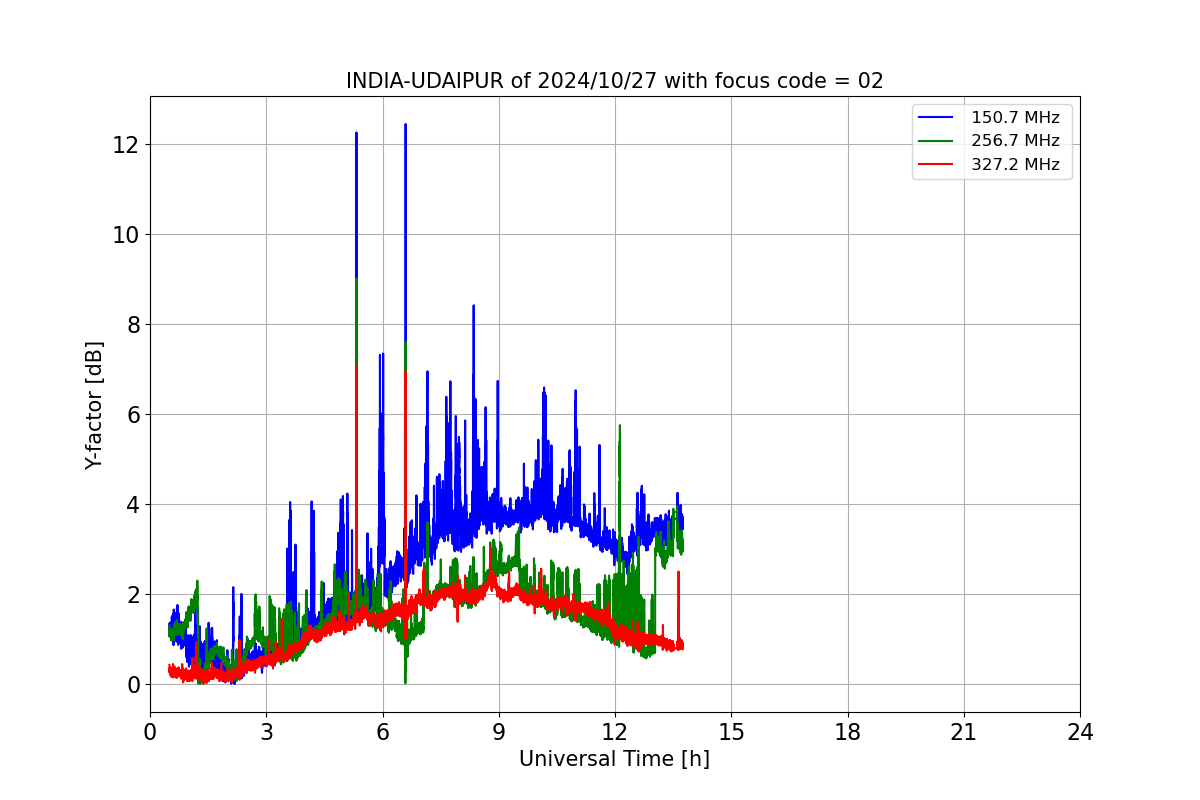Select the 256.7 MHz legend label
The image size is (1200, 800).
(1015, 141)
